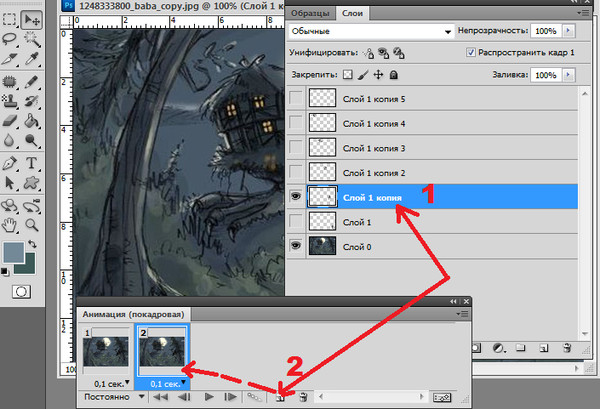Viewport: 600px width, 409px height.
Task: Open the Анимация panel flyout menu
Action: [462, 314]
